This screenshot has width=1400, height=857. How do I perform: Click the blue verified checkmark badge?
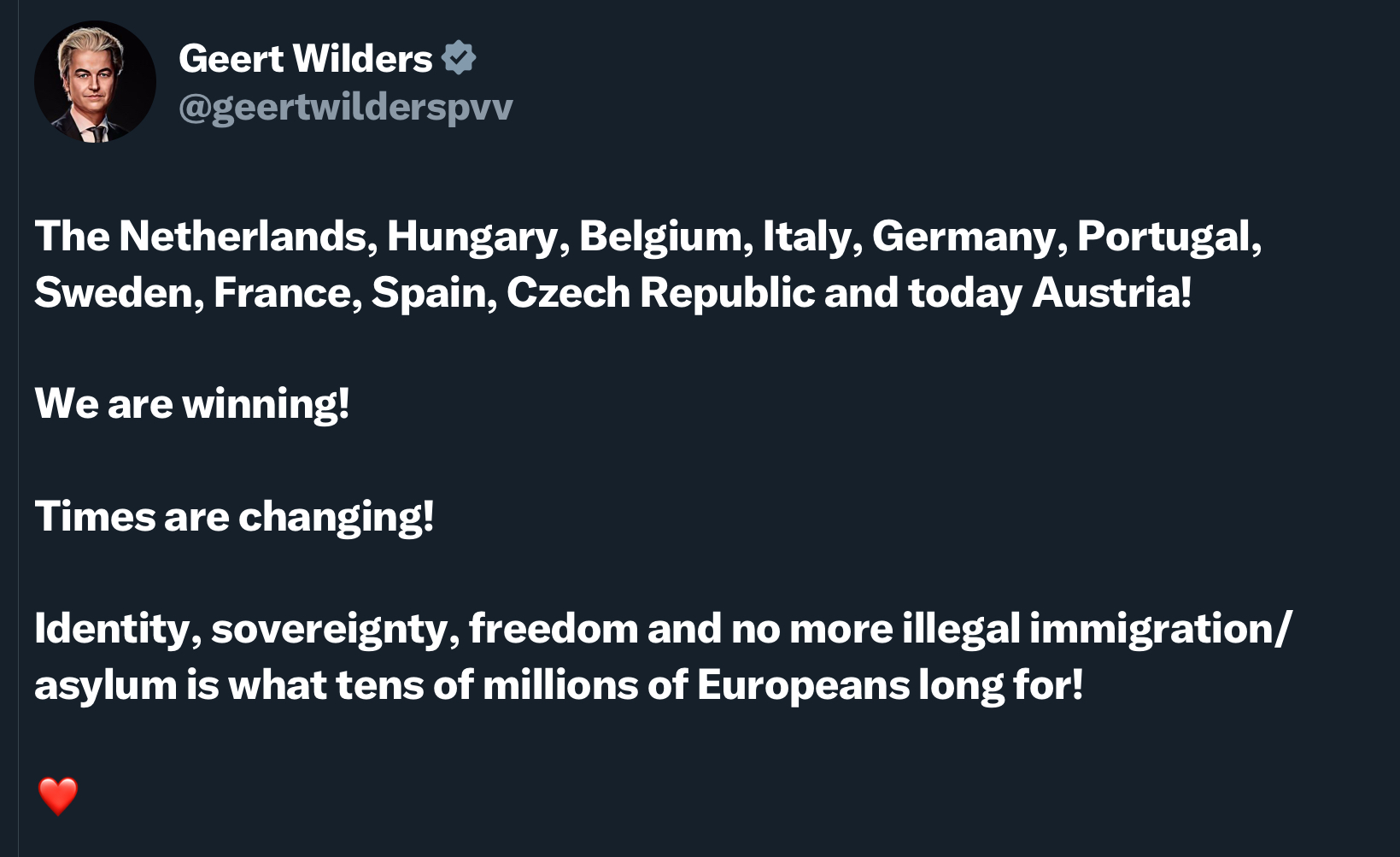pyautogui.click(x=459, y=58)
